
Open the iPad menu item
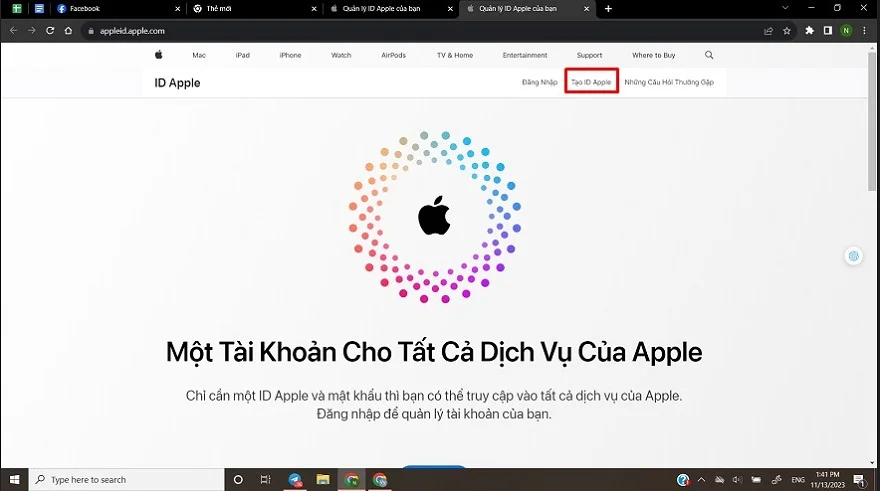tap(242, 55)
